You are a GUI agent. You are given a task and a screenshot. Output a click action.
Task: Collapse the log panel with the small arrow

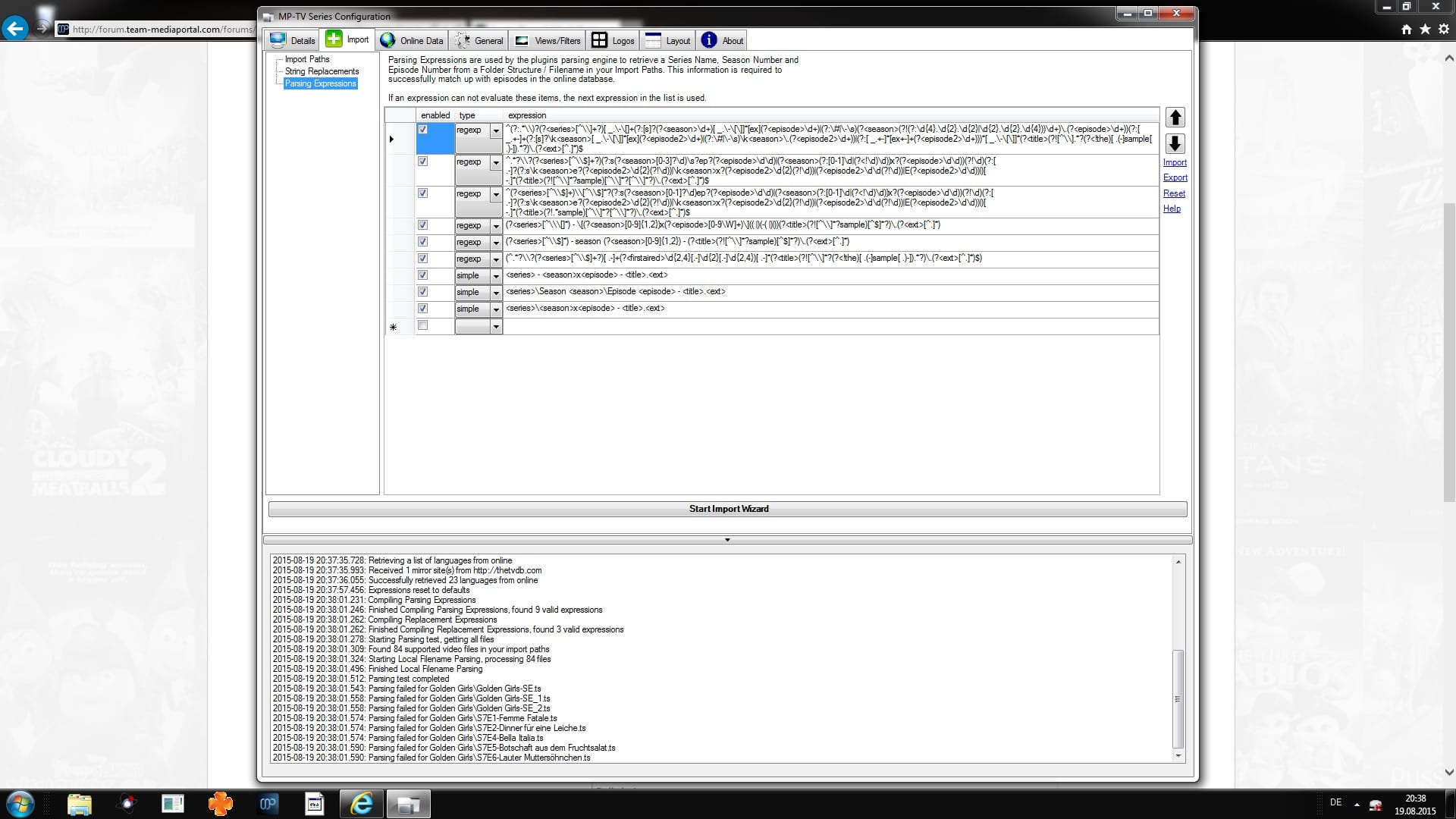727,540
